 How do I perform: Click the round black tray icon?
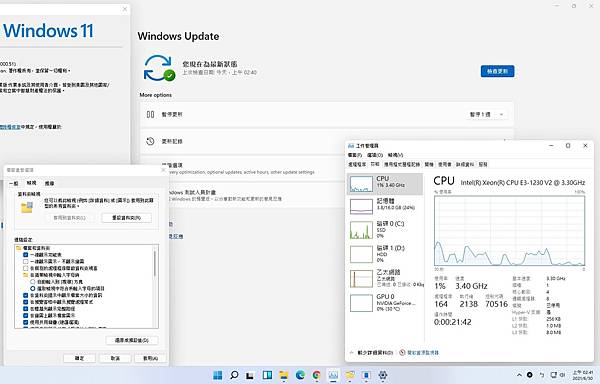[x=530, y=375]
